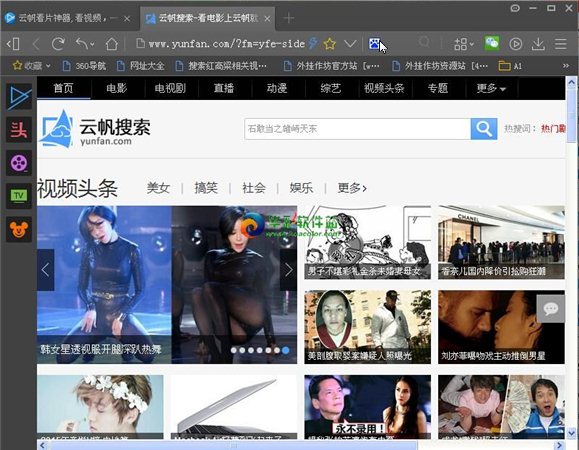Show more bookmarks with the chevrons

click(x=566, y=66)
